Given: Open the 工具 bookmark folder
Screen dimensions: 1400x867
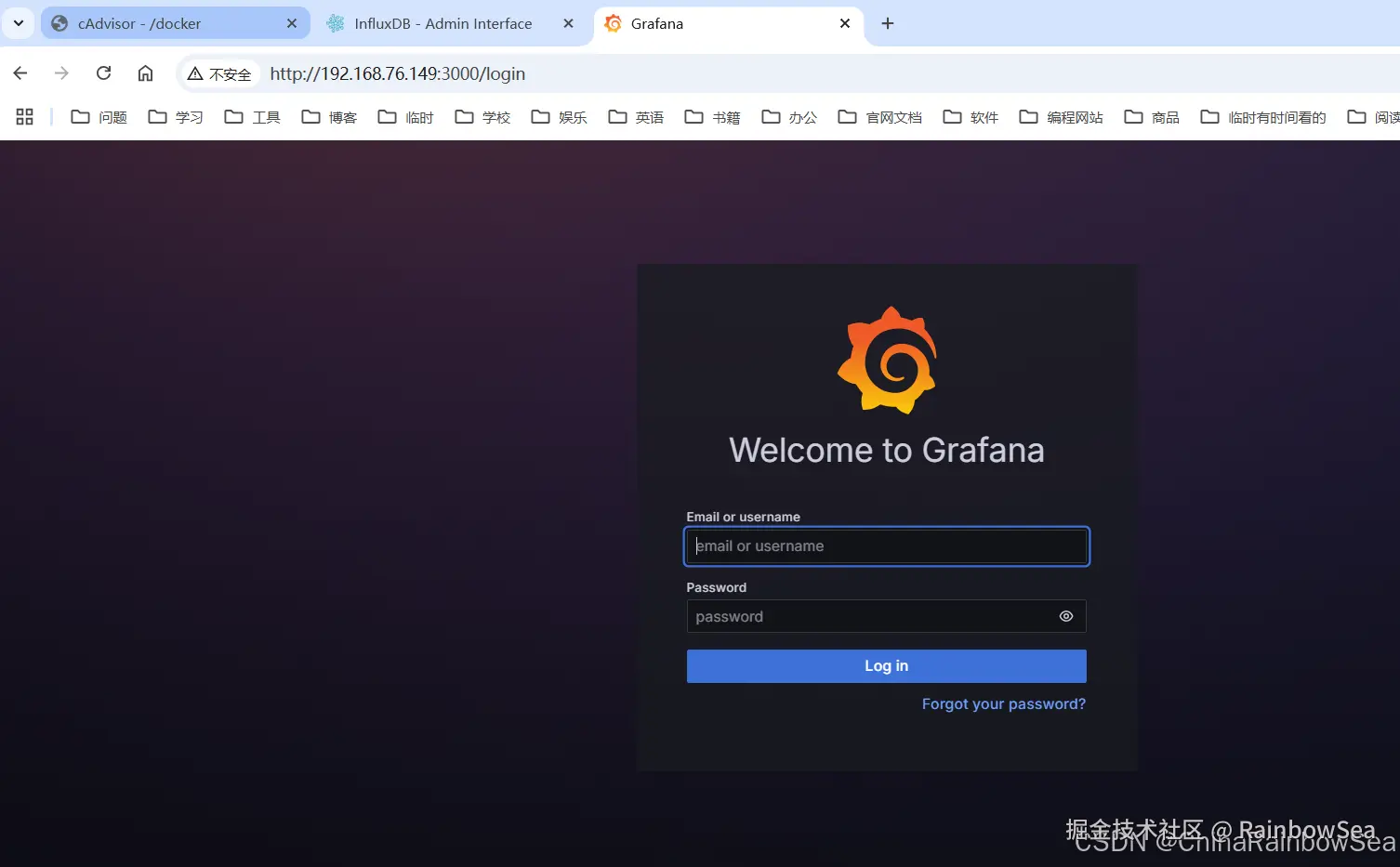Looking at the screenshot, I should click(x=253, y=117).
